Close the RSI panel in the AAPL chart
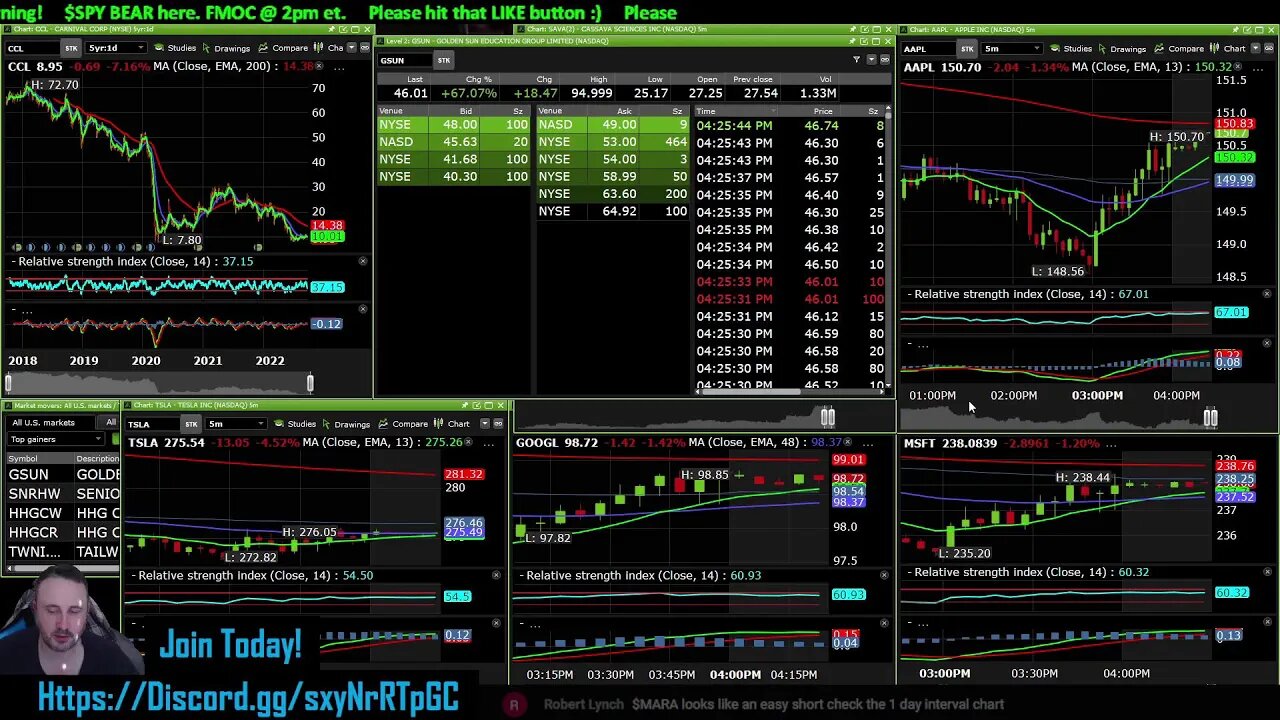The height and width of the screenshot is (720, 1280). pos(1267,294)
